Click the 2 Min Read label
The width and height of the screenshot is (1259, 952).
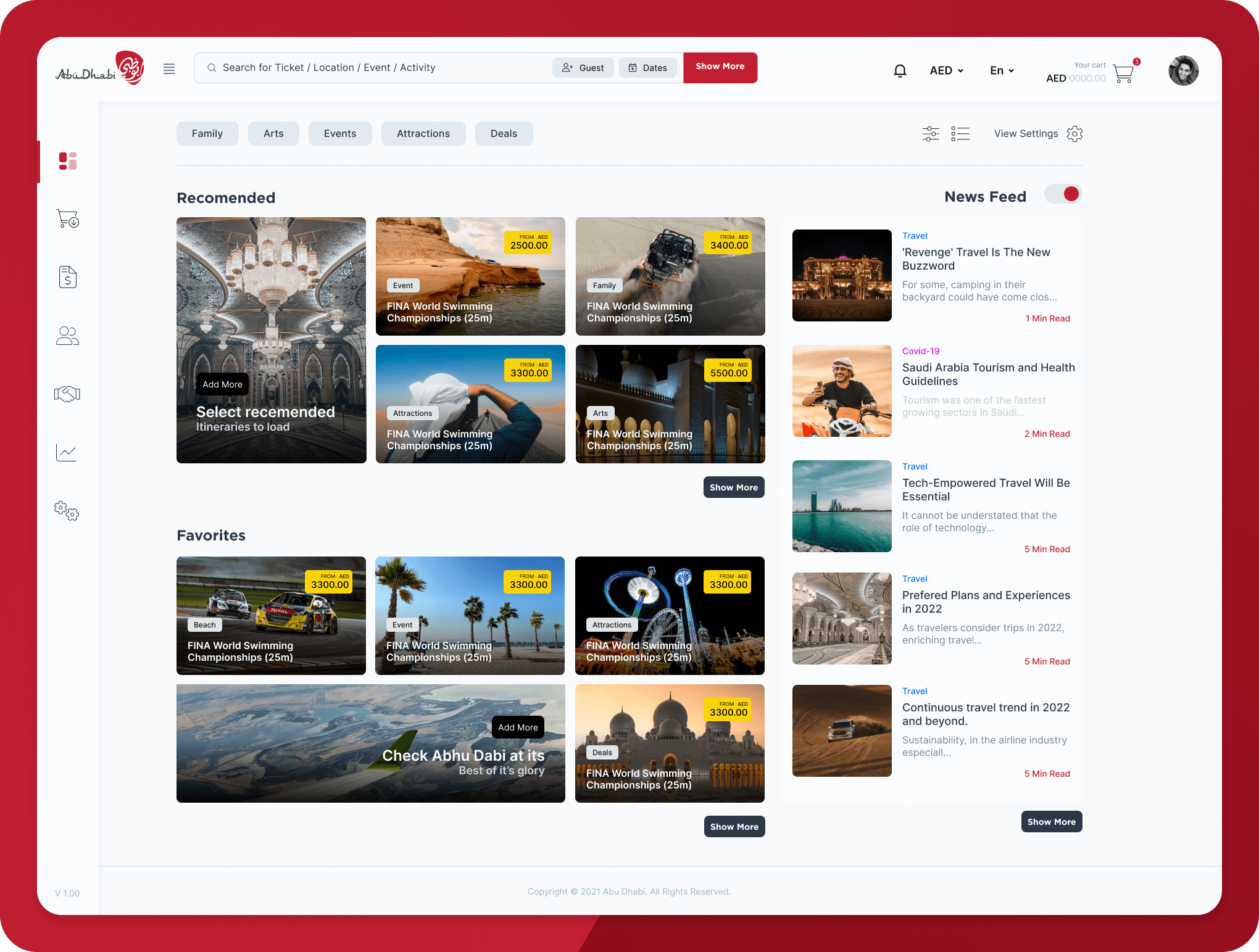click(x=1047, y=434)
